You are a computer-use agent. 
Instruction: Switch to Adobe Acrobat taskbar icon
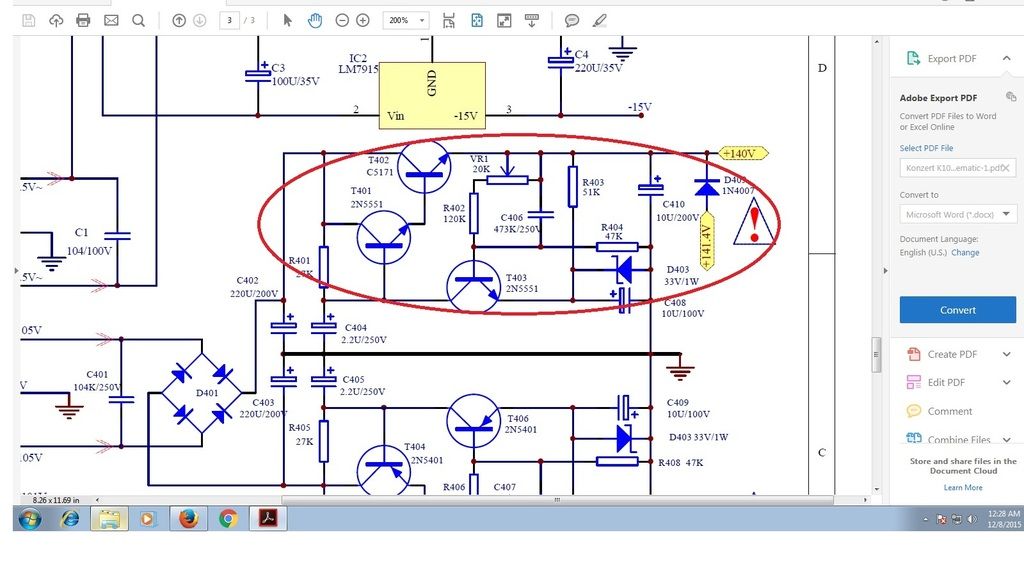pos(268,519)
